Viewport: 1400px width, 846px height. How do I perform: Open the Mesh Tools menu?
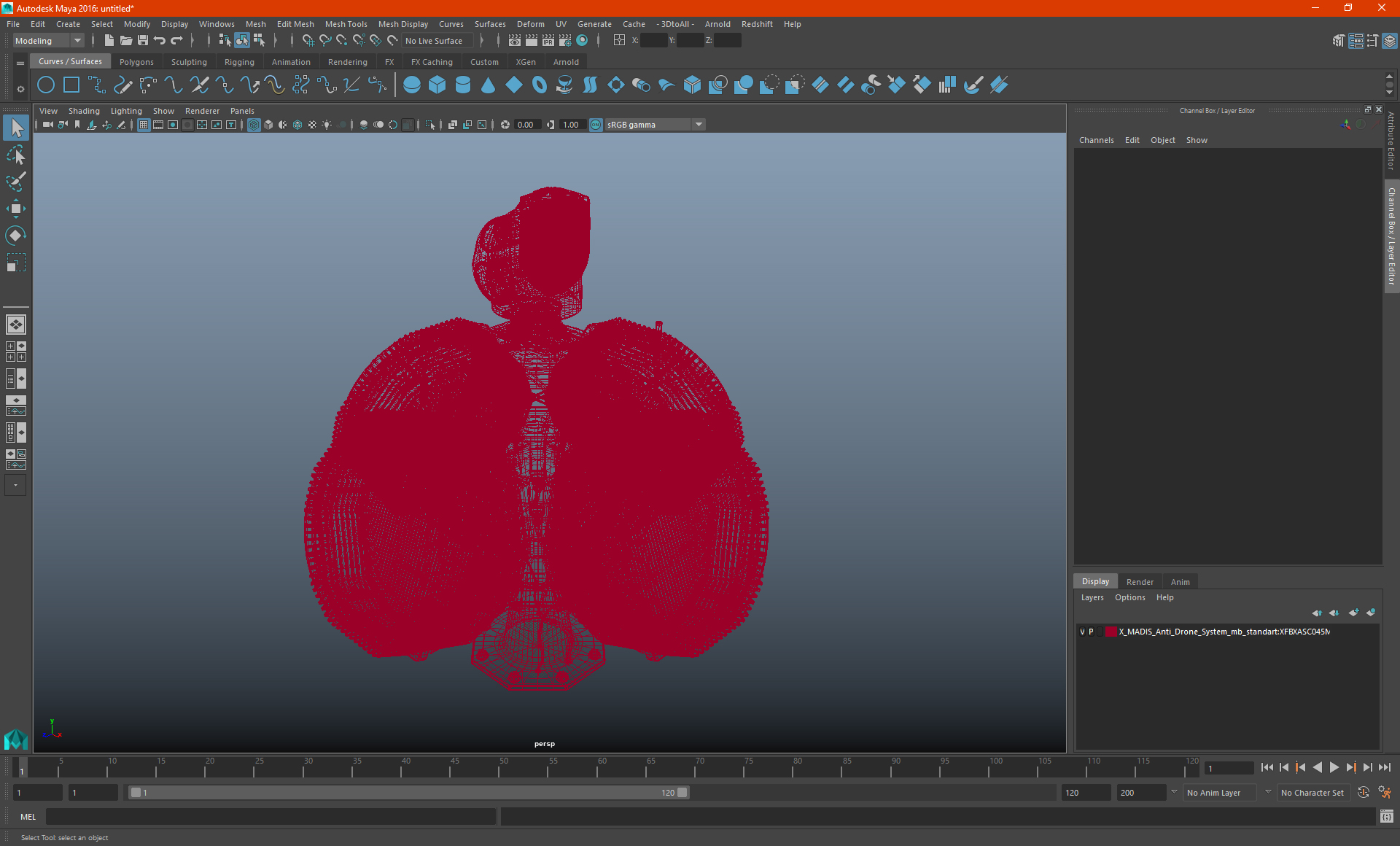coord(346,24)
